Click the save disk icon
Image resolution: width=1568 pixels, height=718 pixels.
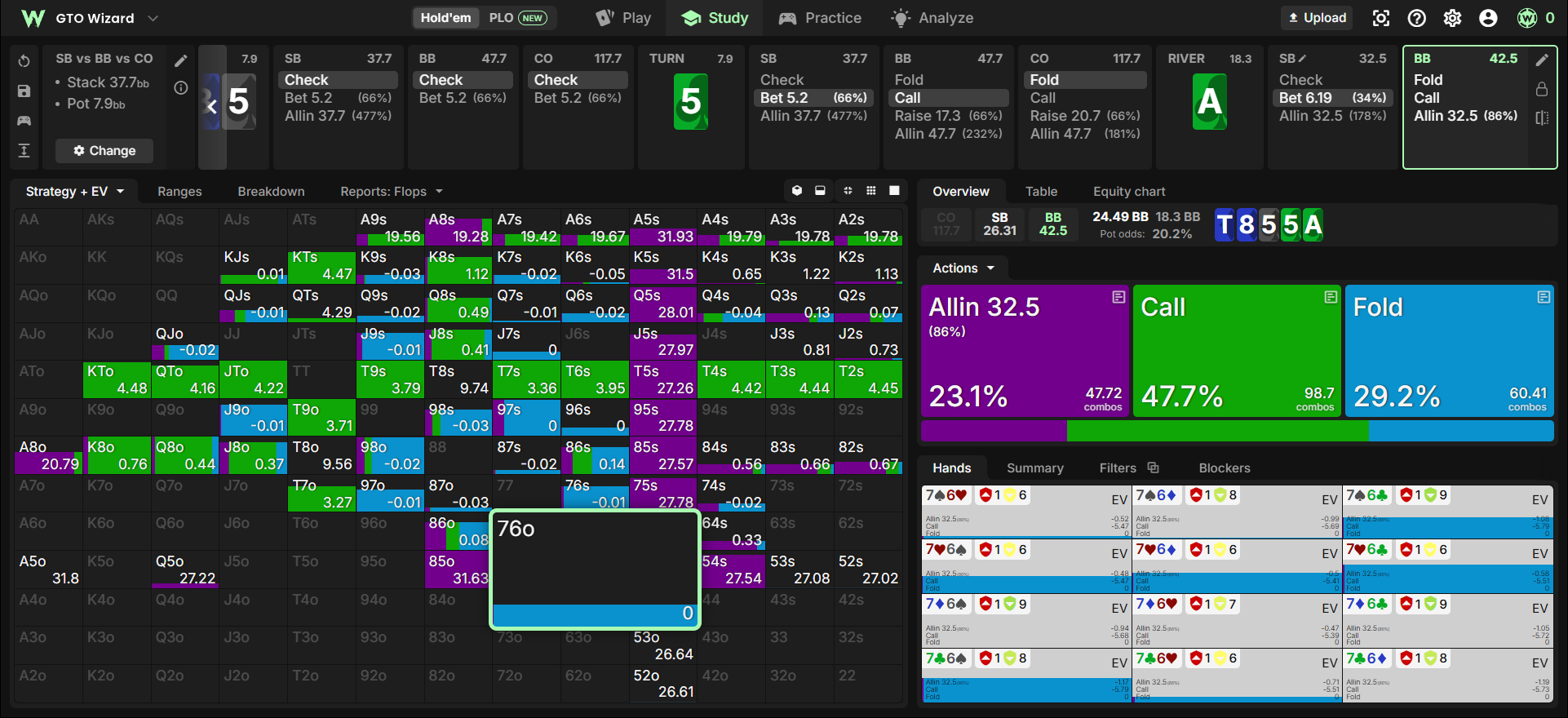tap(24, 91)
